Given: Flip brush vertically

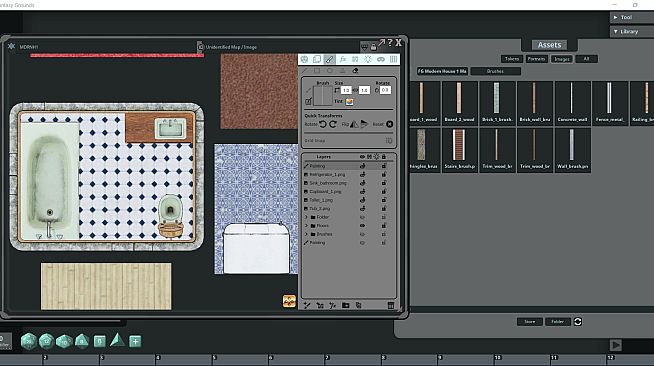Looking at the screenshot, I should pos(364,124).
